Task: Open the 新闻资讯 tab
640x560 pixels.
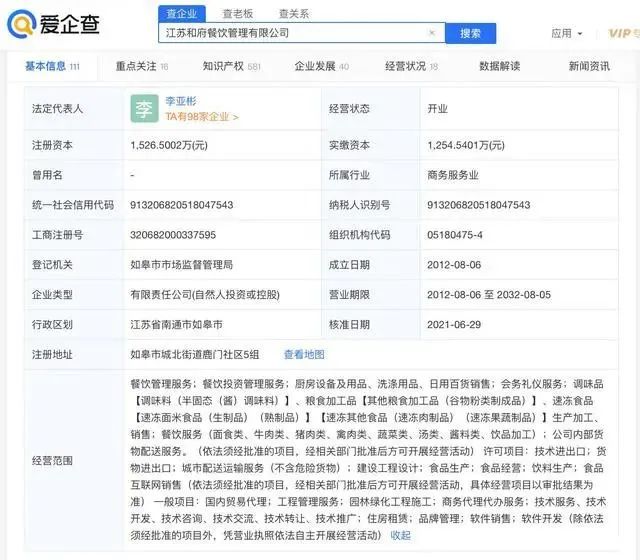Action: pyautogui.click(x=589, y=66)
